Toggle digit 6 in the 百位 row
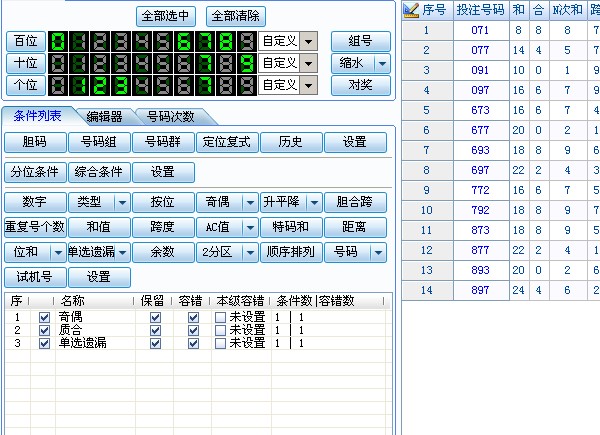 [184, 41]
